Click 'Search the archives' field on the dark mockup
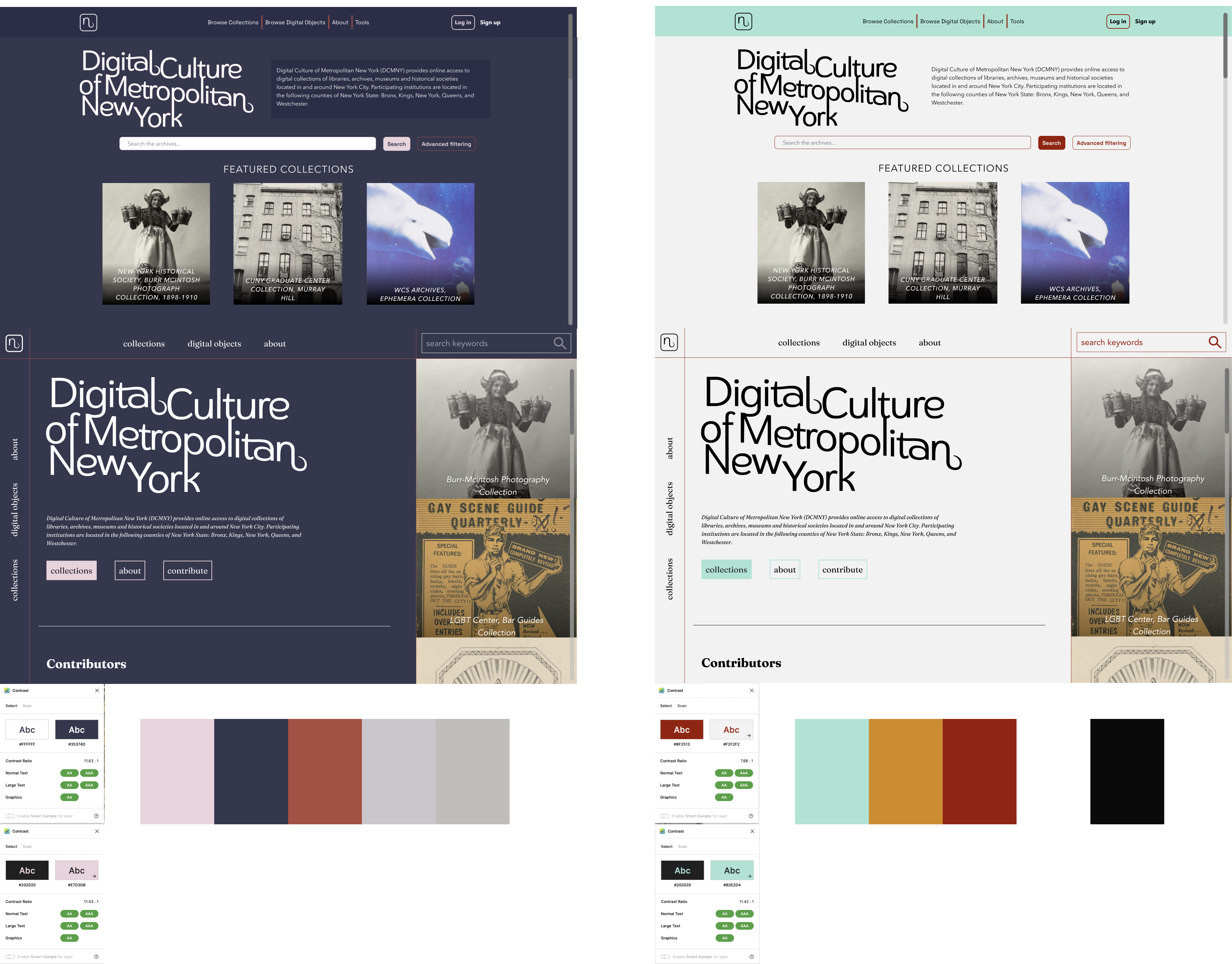Image resolution: width=1232 pixels, height=964 pixels. click(247, 144)
